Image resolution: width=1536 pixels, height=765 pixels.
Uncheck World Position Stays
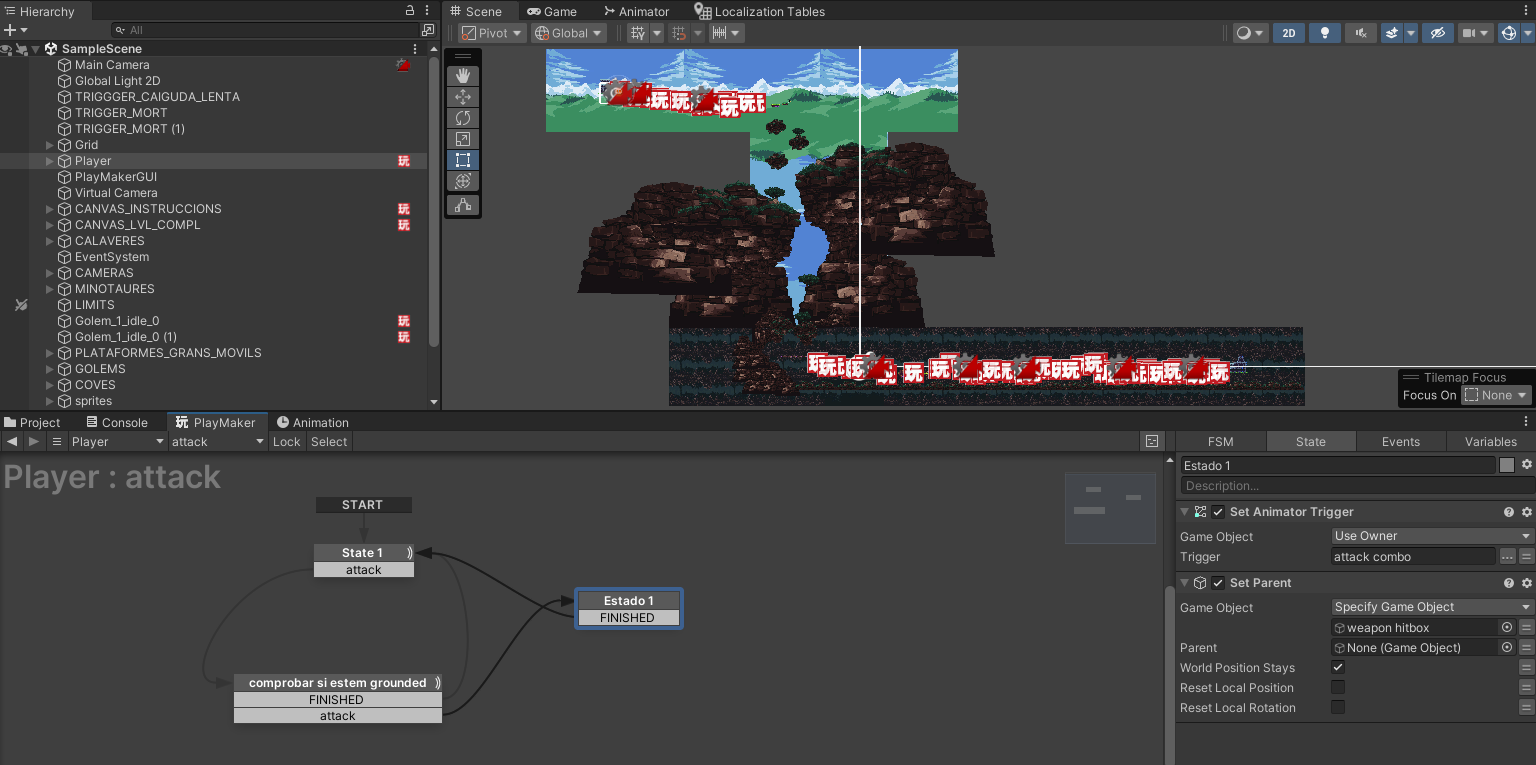[x=1338, y=667]
